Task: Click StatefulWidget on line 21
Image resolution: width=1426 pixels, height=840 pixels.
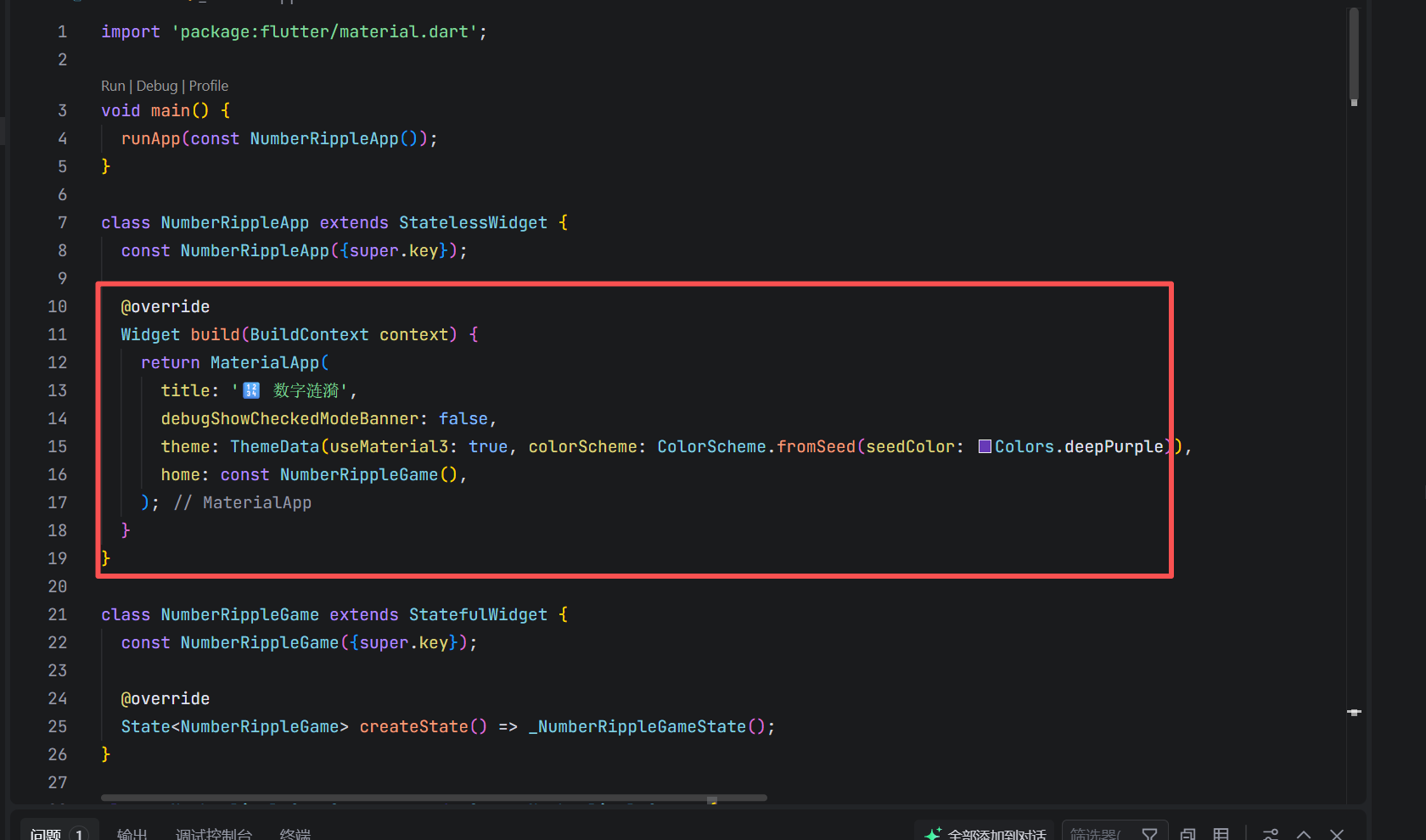Action: 479,614
